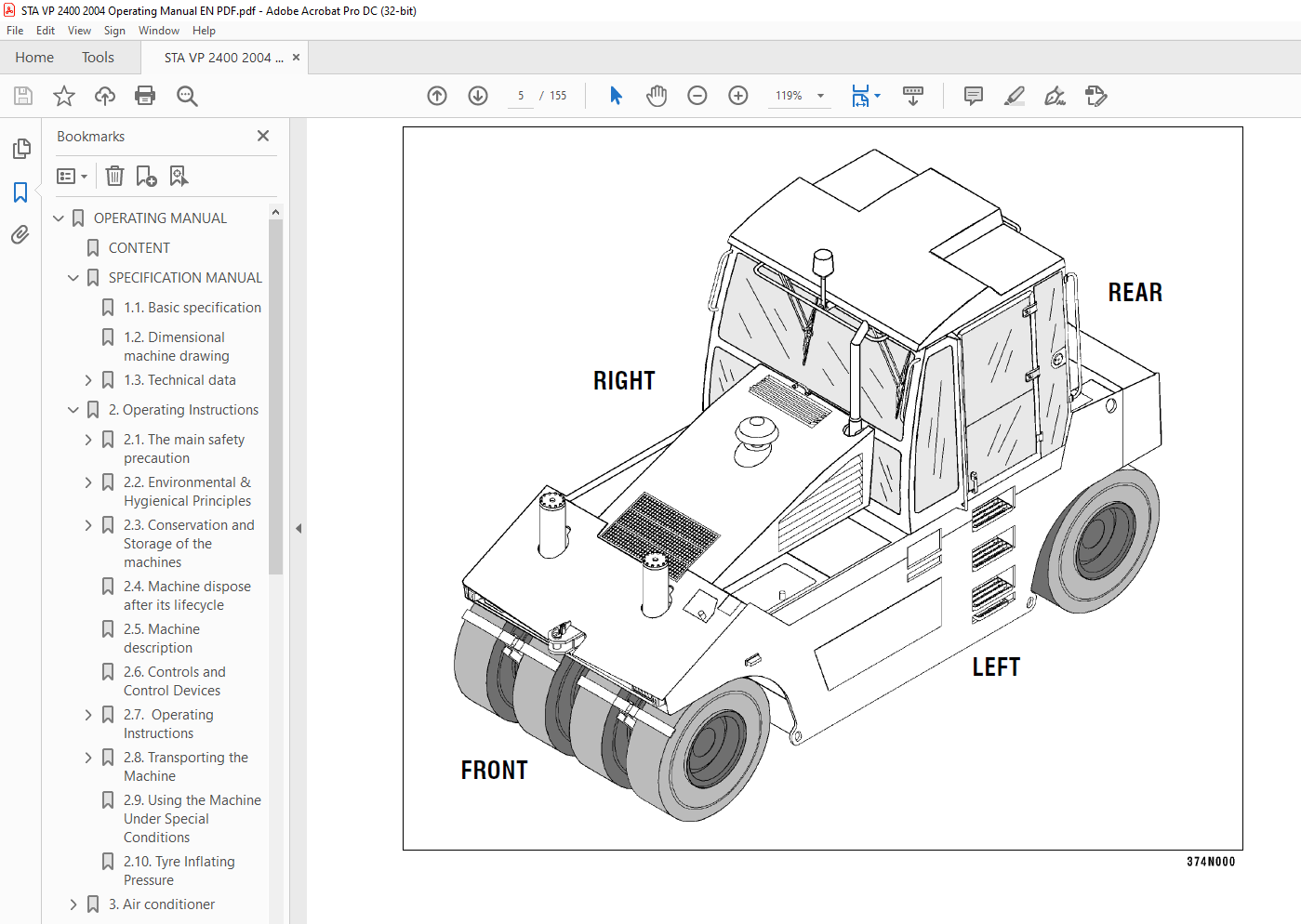Add a comment with note icon
The width and height of the screenshot is (1301, 924).
(x=974, y=96)
